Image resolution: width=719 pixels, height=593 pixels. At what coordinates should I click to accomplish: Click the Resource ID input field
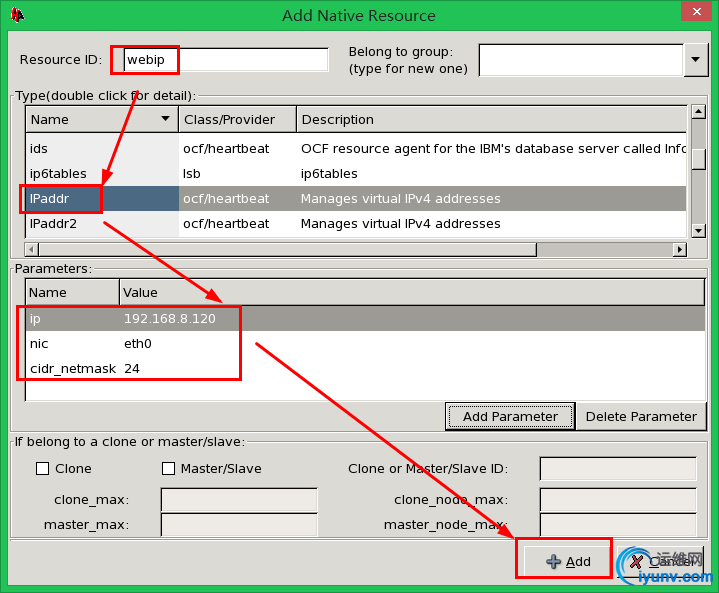pos(226,60)
